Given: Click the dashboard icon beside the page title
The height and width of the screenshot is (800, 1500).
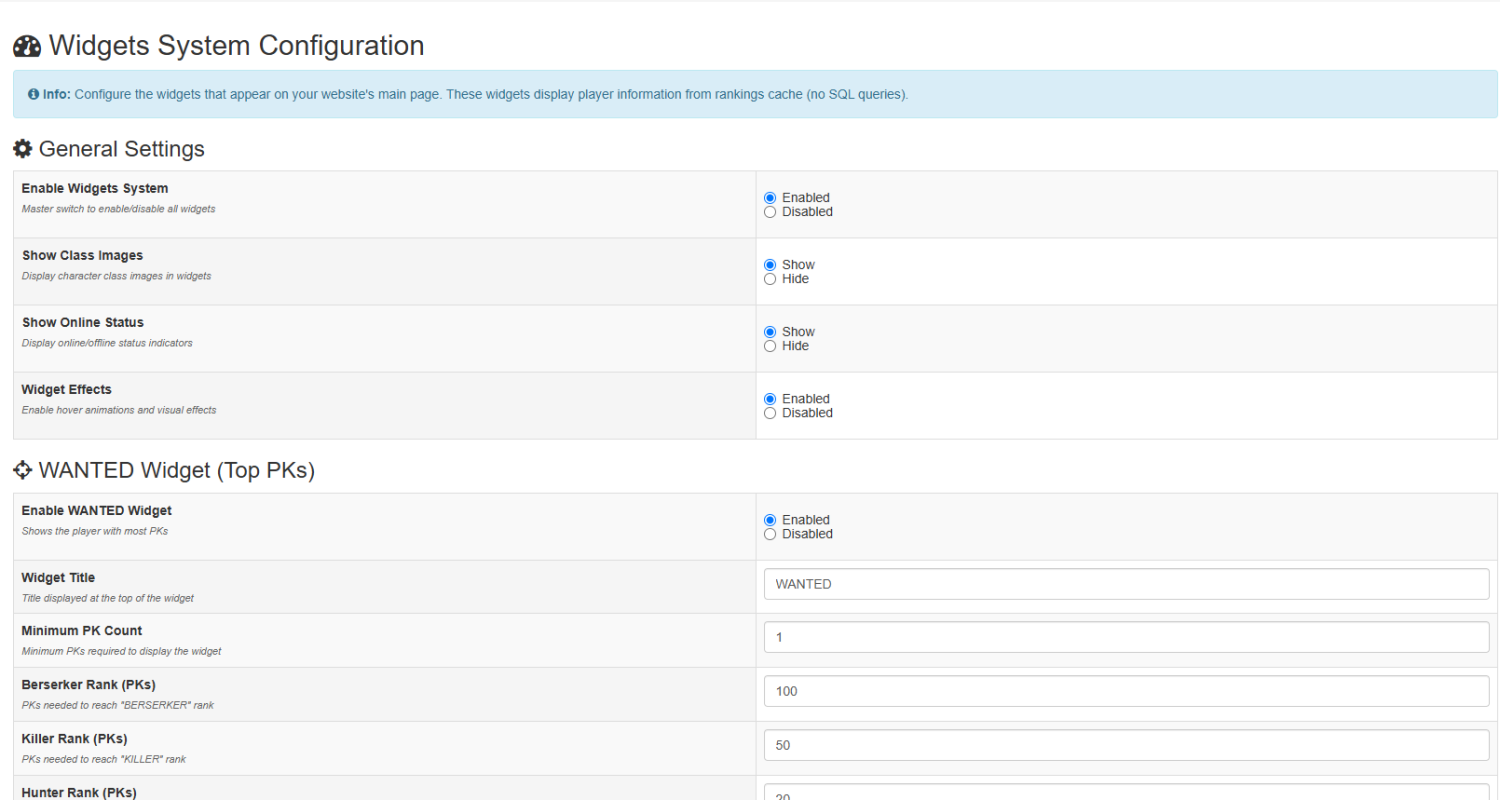Looking at the screenshot, I should point(27,46).
